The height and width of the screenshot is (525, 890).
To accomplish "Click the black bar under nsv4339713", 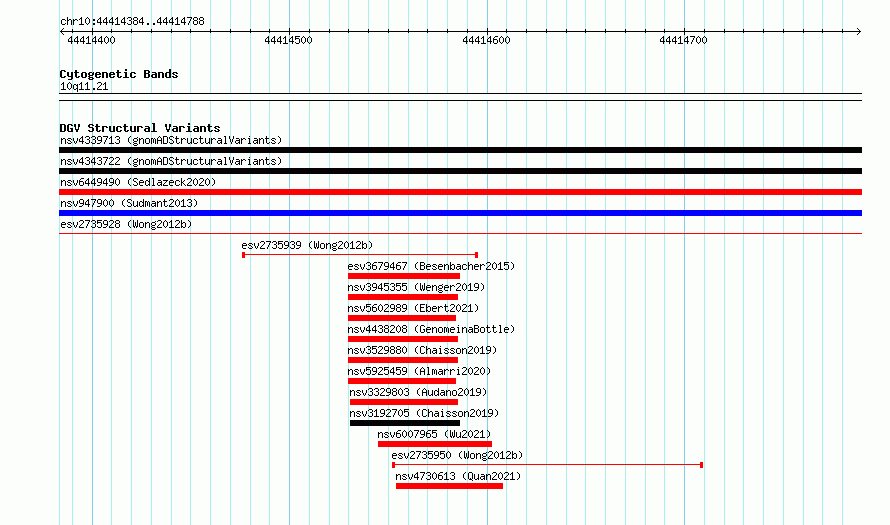I will 460,150.
